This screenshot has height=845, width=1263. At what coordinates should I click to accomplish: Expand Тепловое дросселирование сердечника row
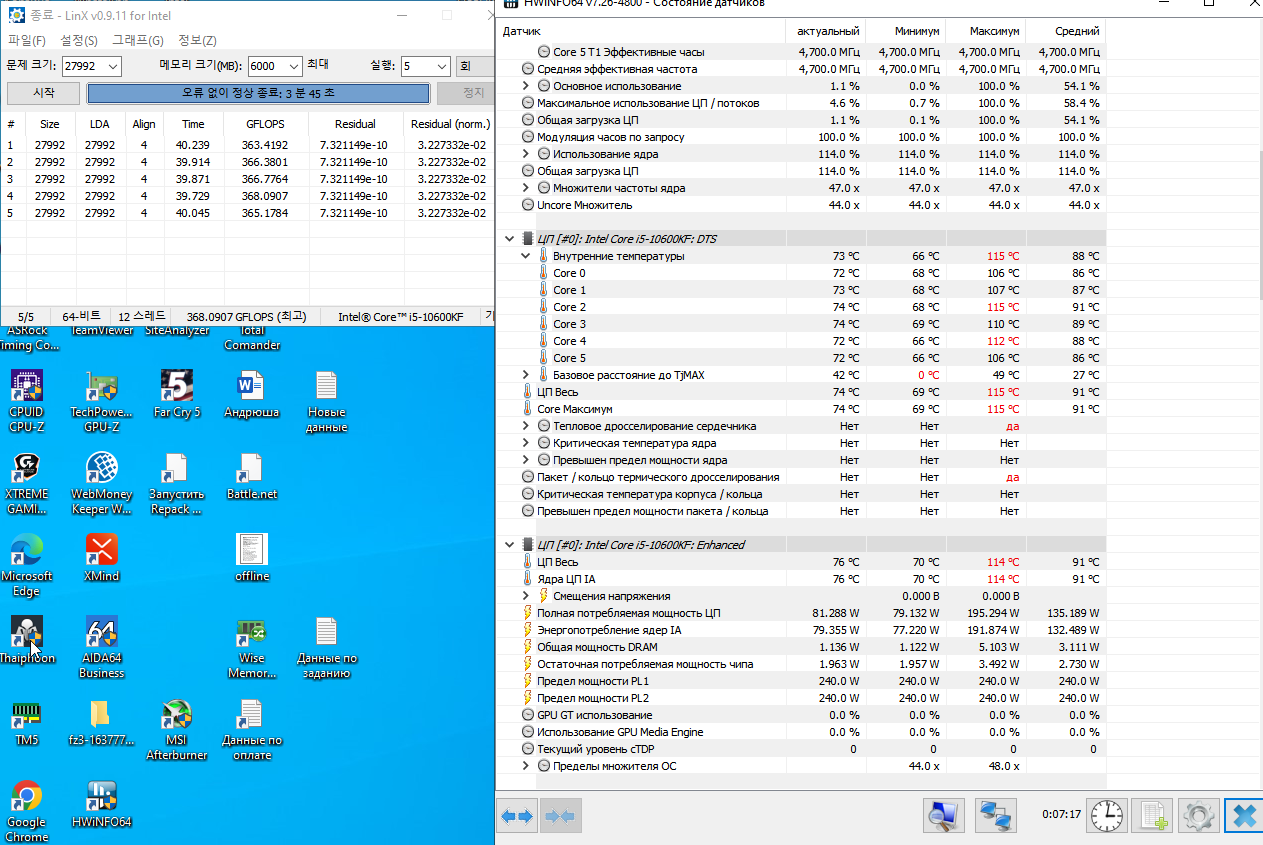click(526, 426)
